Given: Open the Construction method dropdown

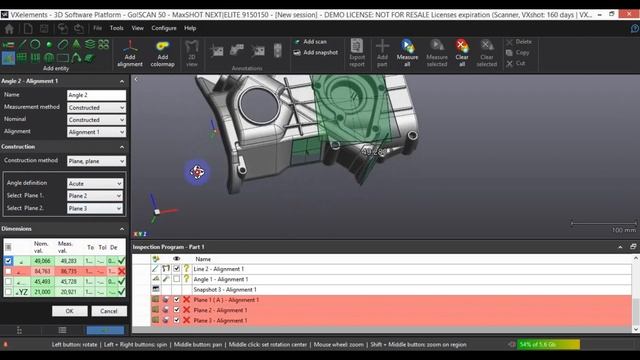Looking at the screenshot, I should click(96, 161).
